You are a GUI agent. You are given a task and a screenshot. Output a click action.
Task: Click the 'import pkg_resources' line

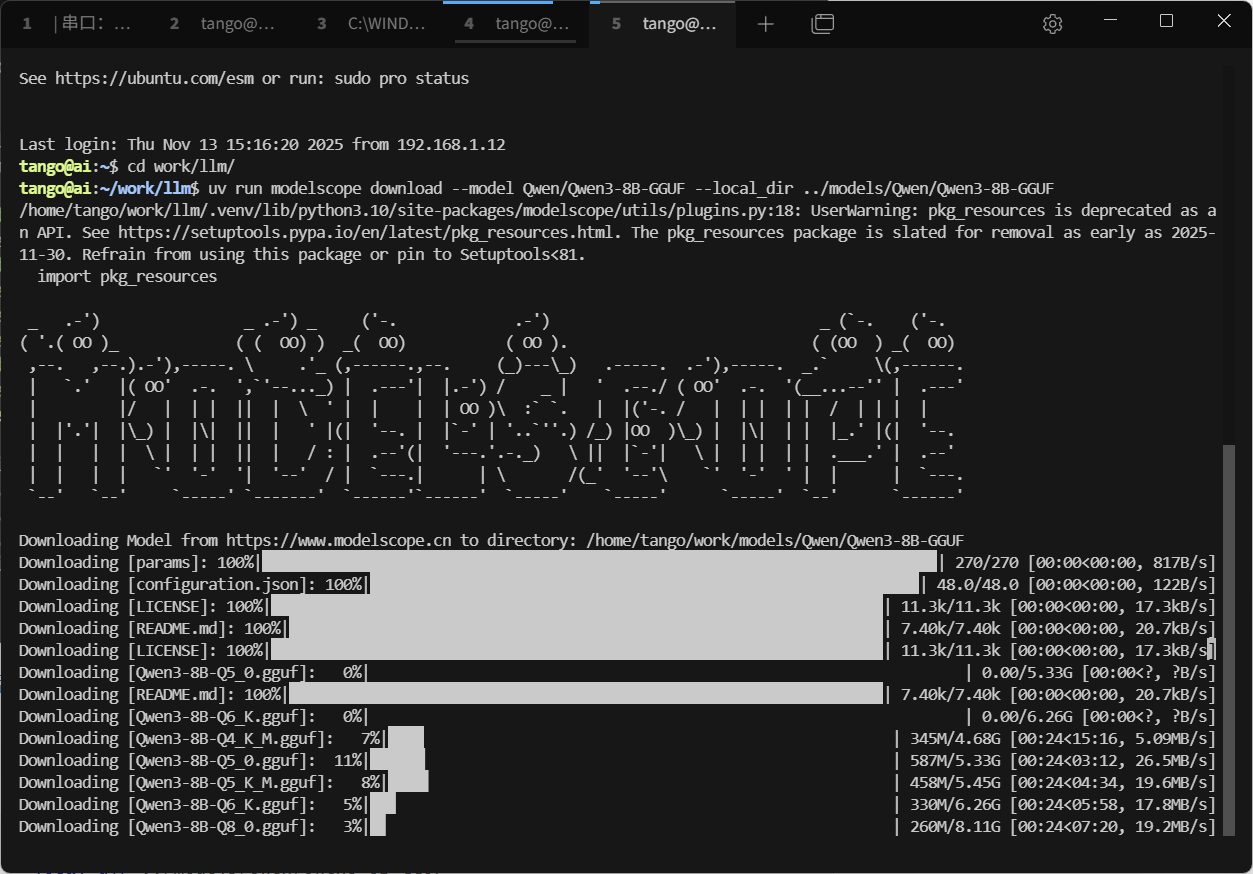click(x=127, y=276)
